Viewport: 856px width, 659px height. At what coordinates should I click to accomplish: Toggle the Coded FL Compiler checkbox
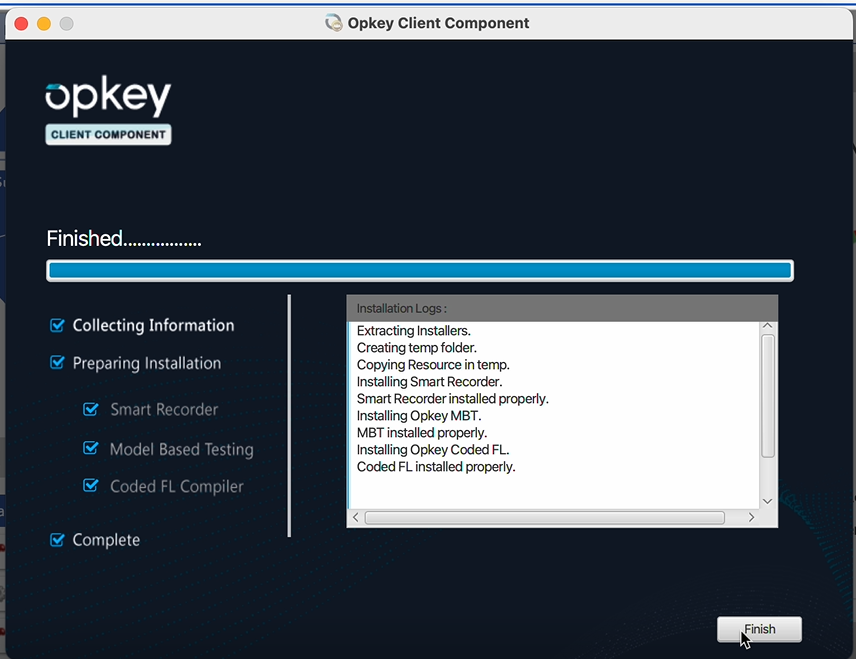[x=91, y=485]
